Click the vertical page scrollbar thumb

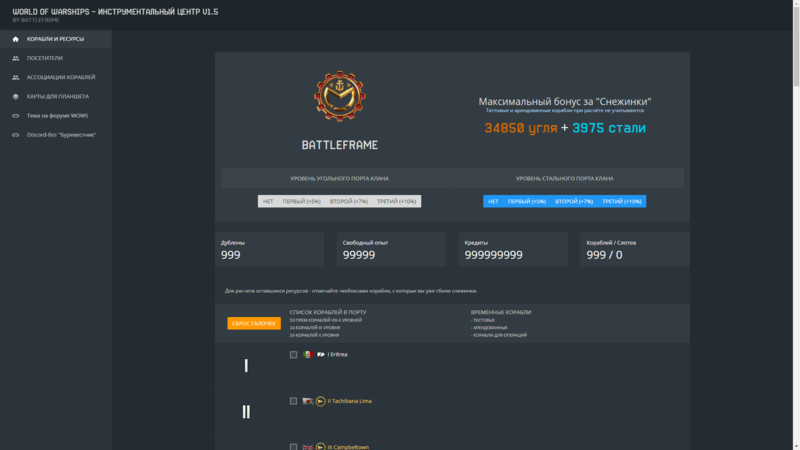point(796,46)
